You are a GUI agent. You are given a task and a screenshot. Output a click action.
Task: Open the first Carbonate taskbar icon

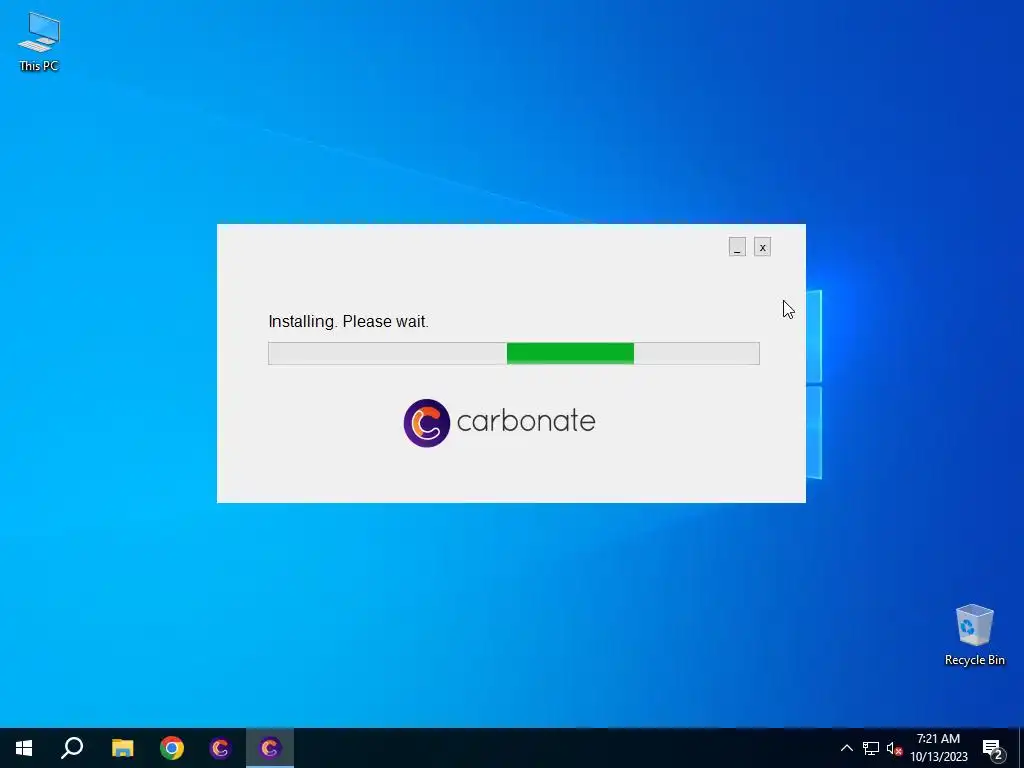point(221,748)
